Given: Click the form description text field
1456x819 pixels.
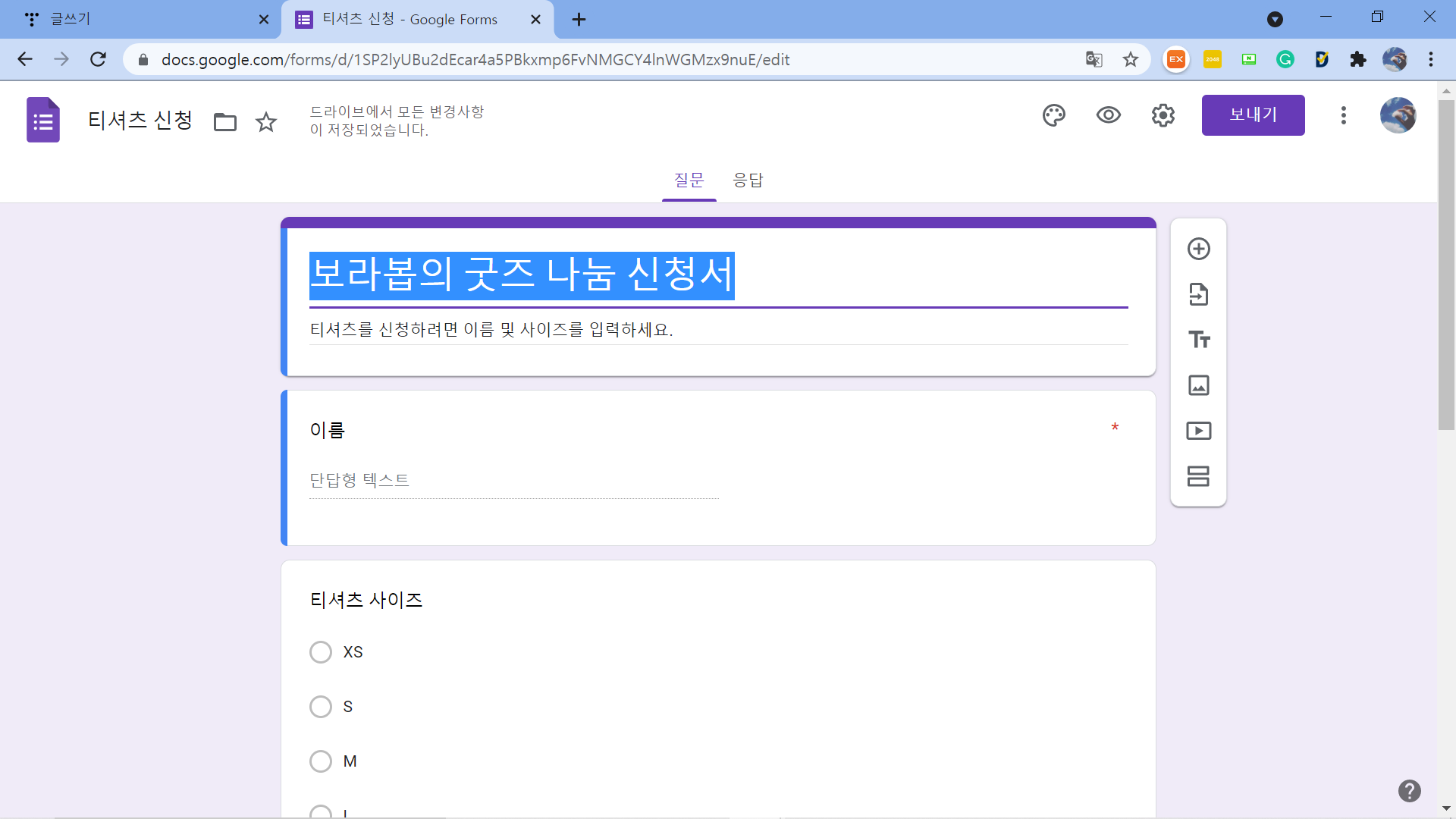Looking at the screenshot, I should (x=717, y=330).
